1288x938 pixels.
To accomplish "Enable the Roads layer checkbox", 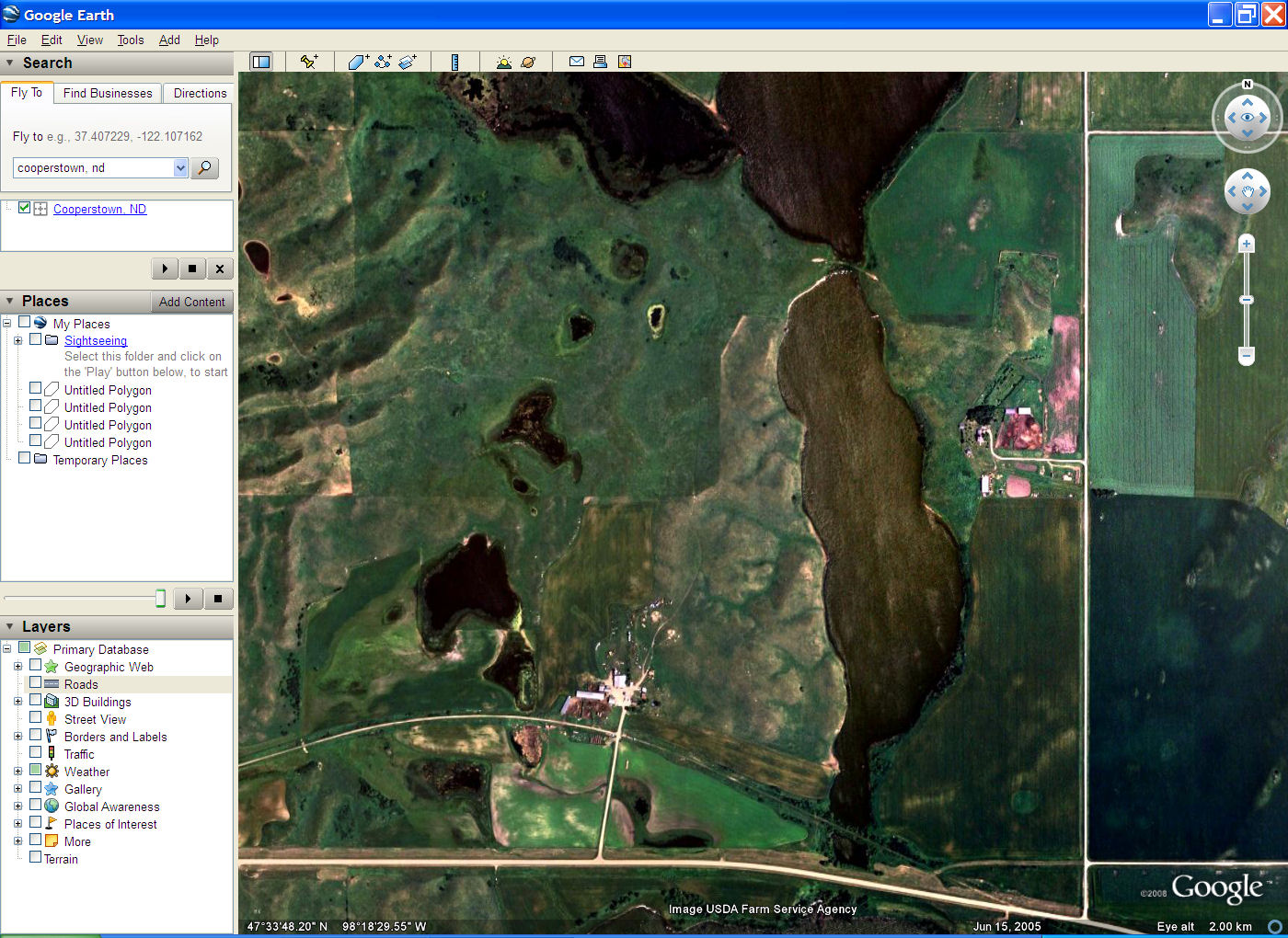I will tap(35, 683).
